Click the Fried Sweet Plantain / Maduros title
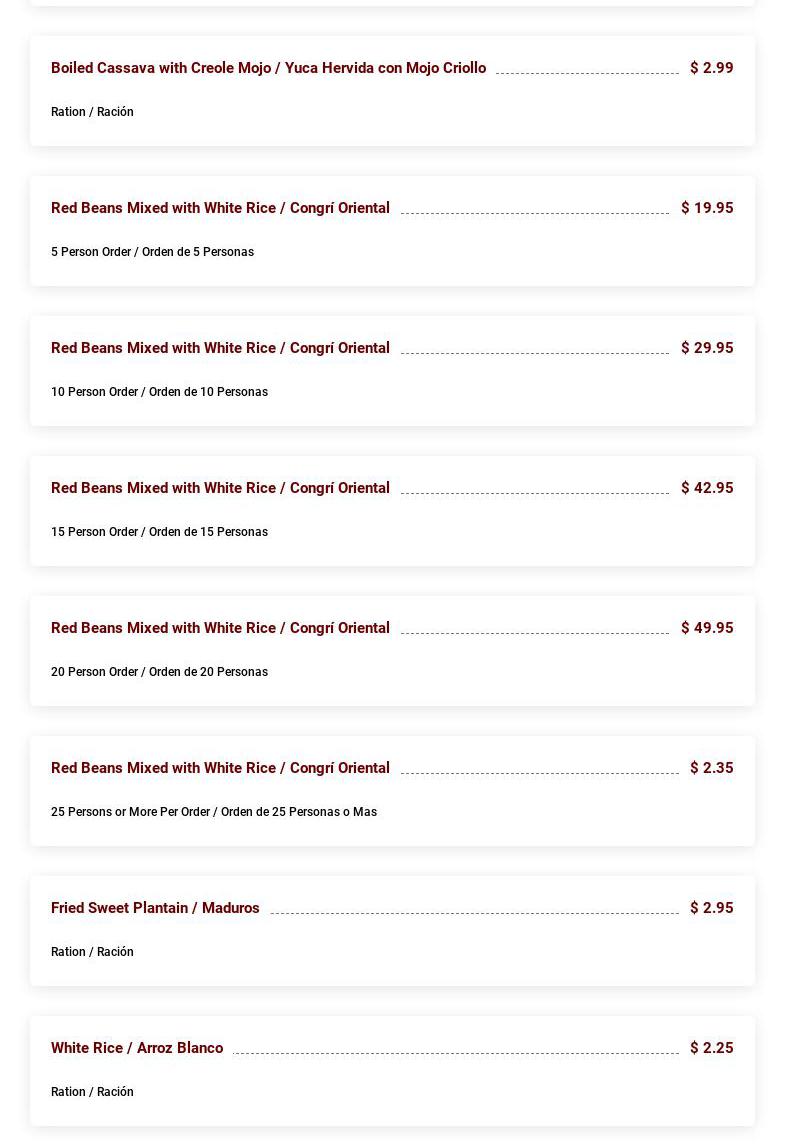 pyautogui.click(x=155, y=908)
